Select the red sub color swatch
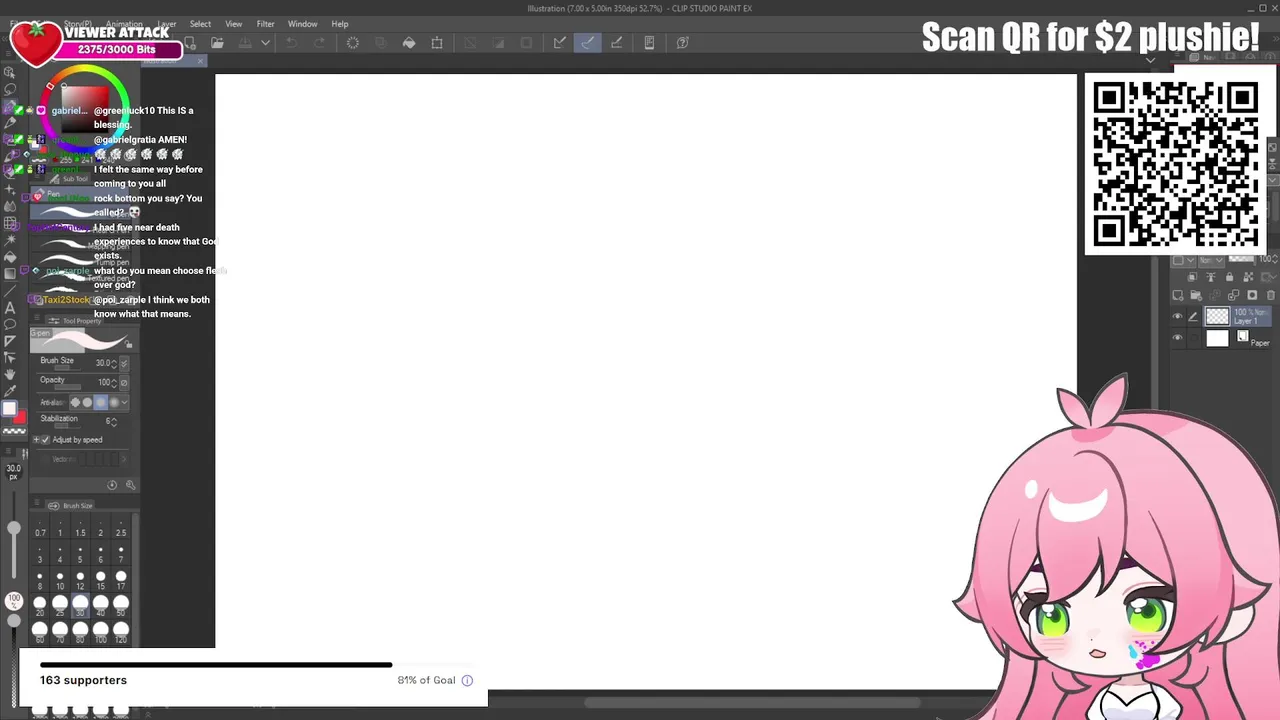This screenshot has width=1280, height=720. click(x=20, y=417)
